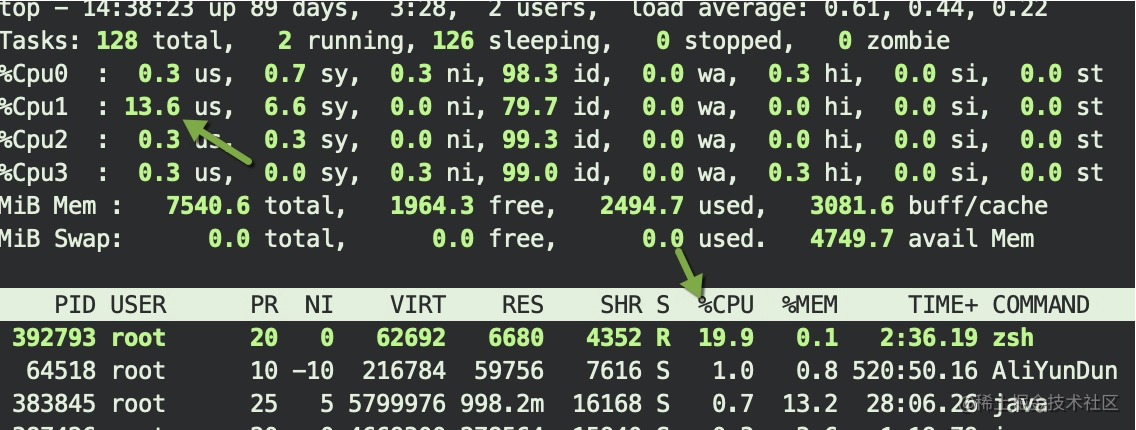Click the 16168 SHR value
Screen dimensions: 1136x430
point(607,404)
